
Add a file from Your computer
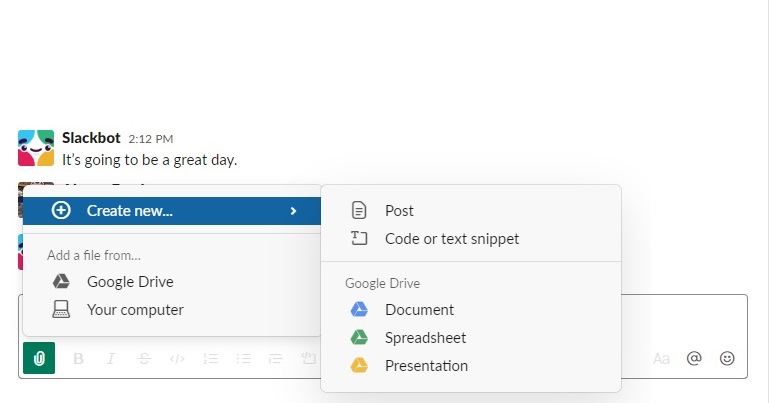[x=172, y=310]
